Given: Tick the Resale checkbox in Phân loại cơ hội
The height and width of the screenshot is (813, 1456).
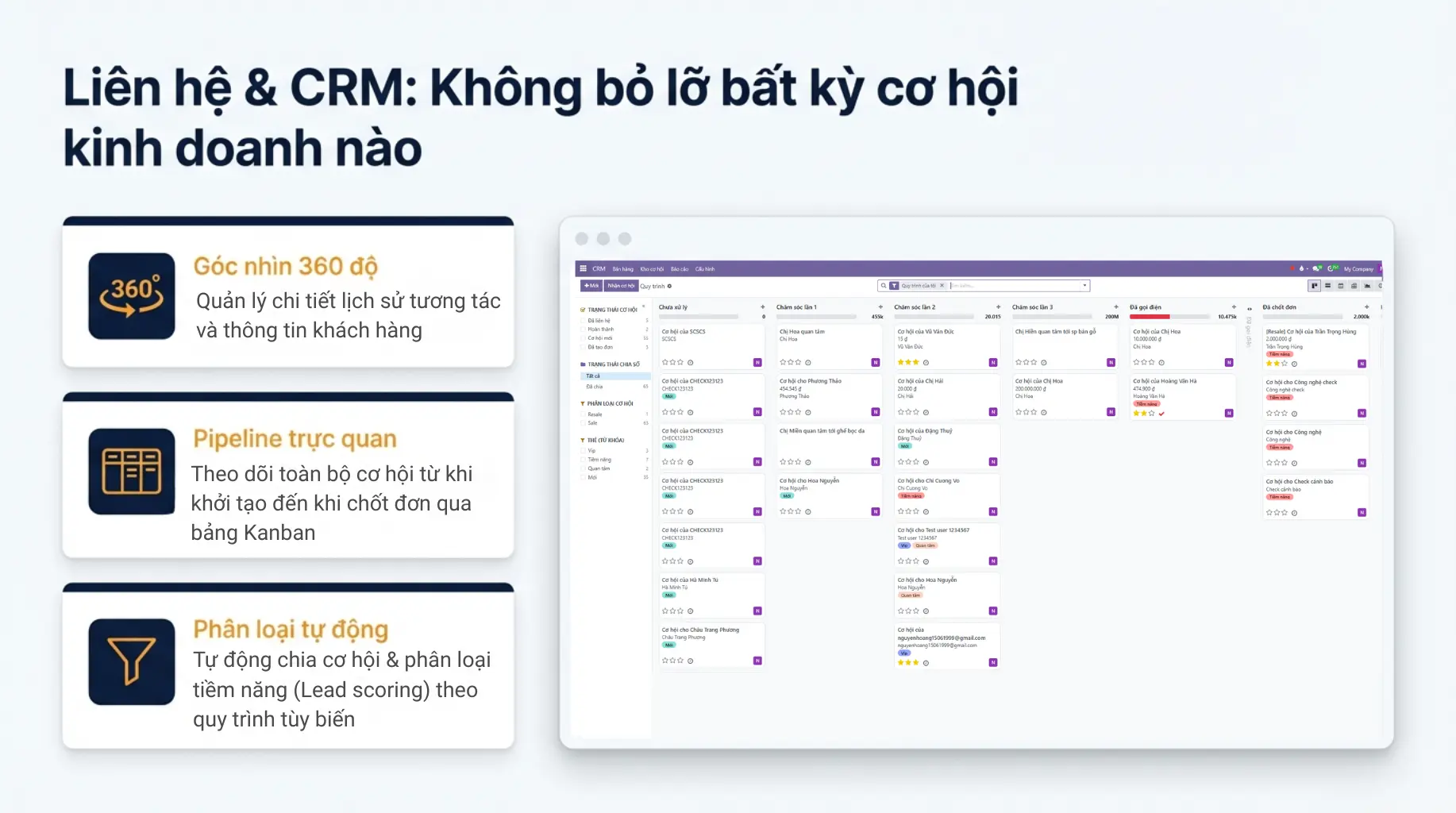Looking at the screenshot, I should point(583,414).
